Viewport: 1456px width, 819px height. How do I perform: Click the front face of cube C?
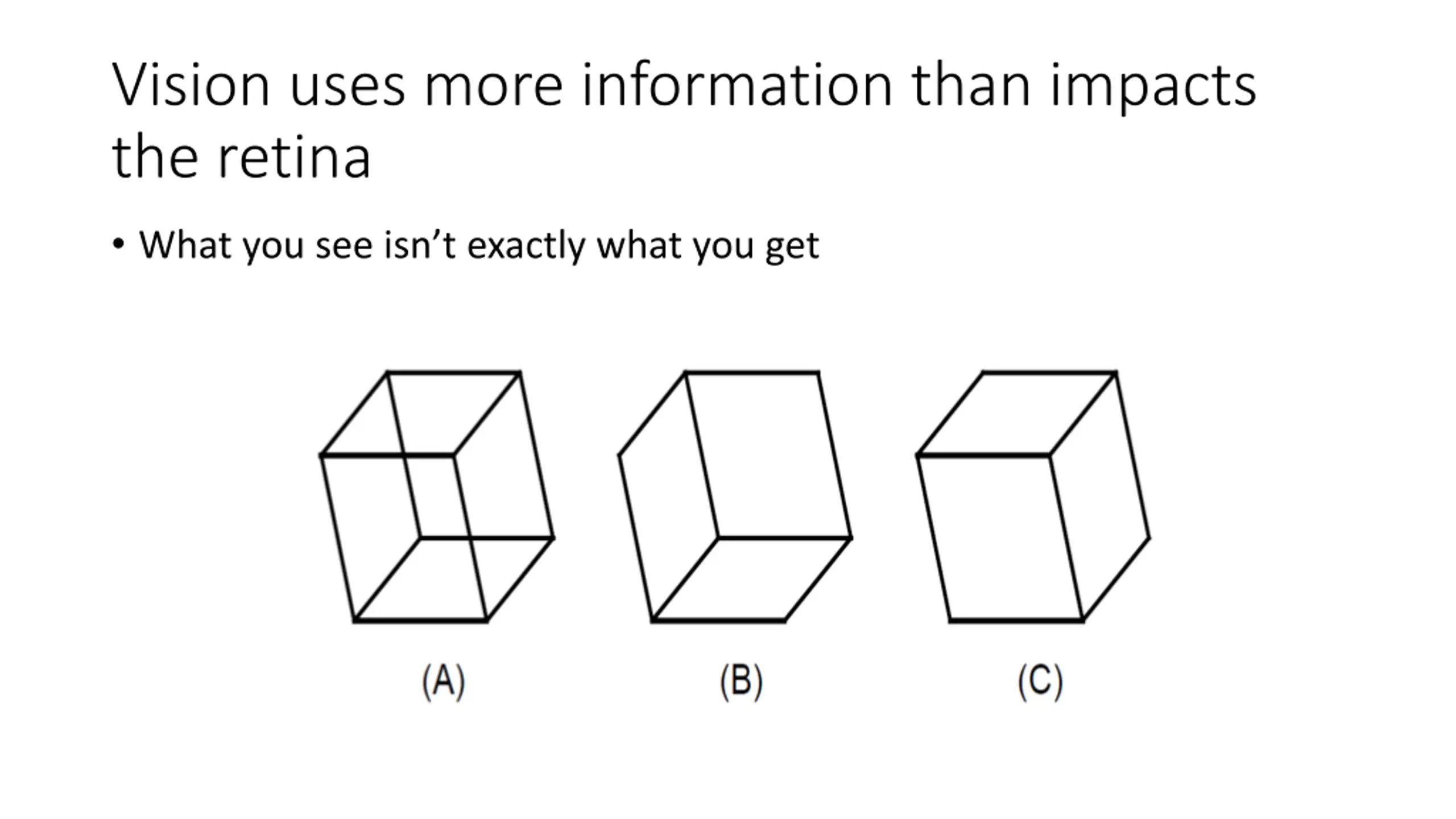[x=1000, y=537]
